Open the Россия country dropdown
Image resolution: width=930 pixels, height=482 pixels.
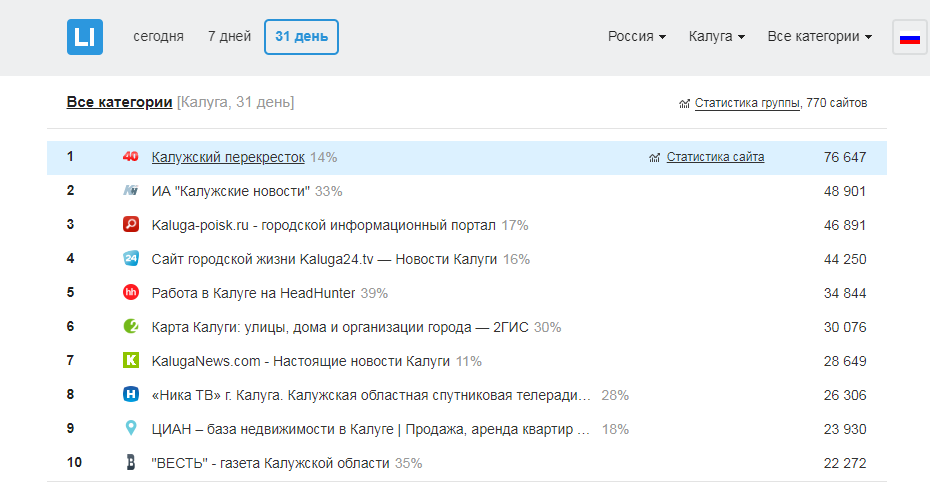pos(637,37)
